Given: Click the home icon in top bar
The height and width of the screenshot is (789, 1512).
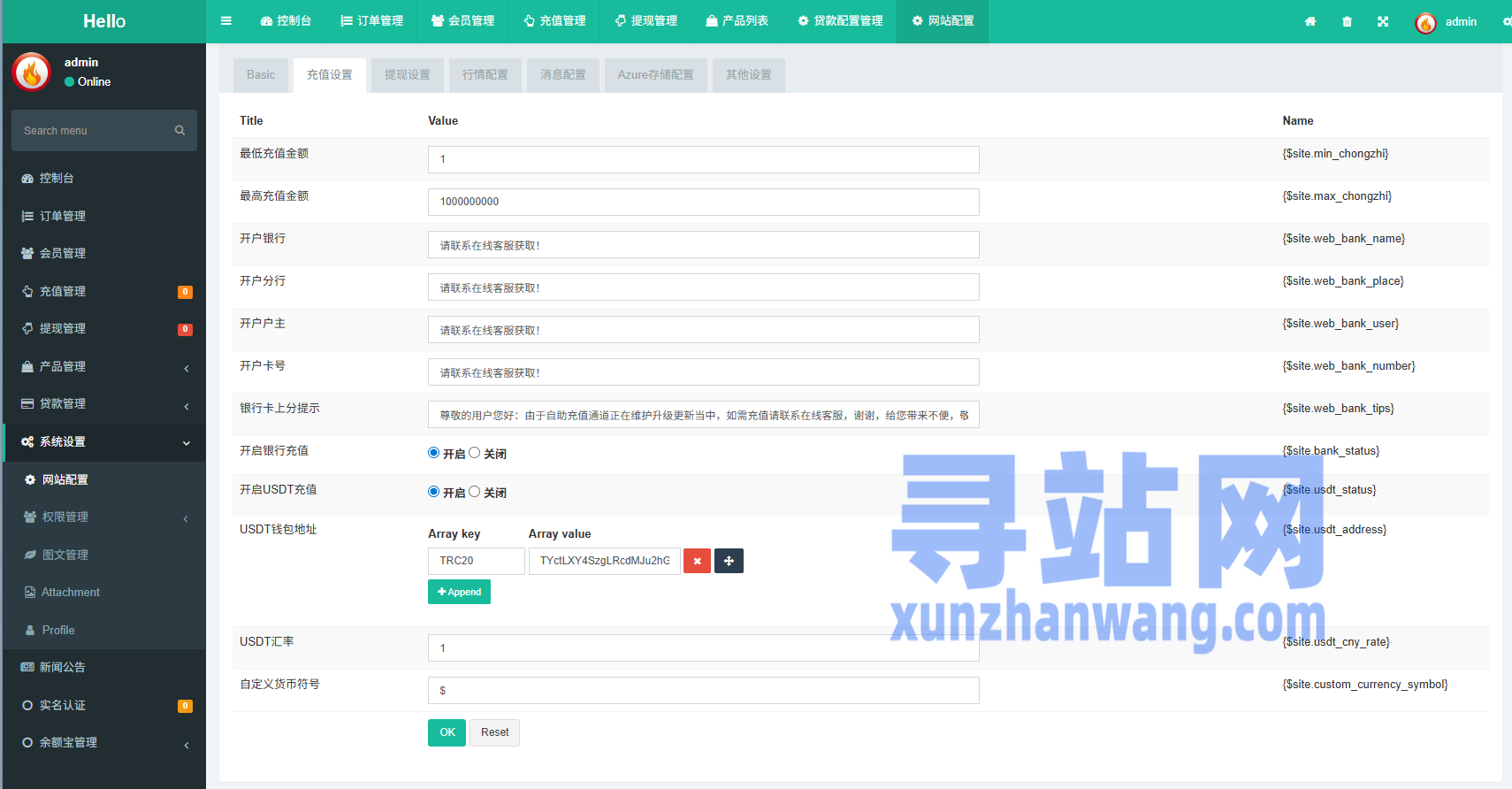Looking at the screenshot, I should coord(1310,21).
